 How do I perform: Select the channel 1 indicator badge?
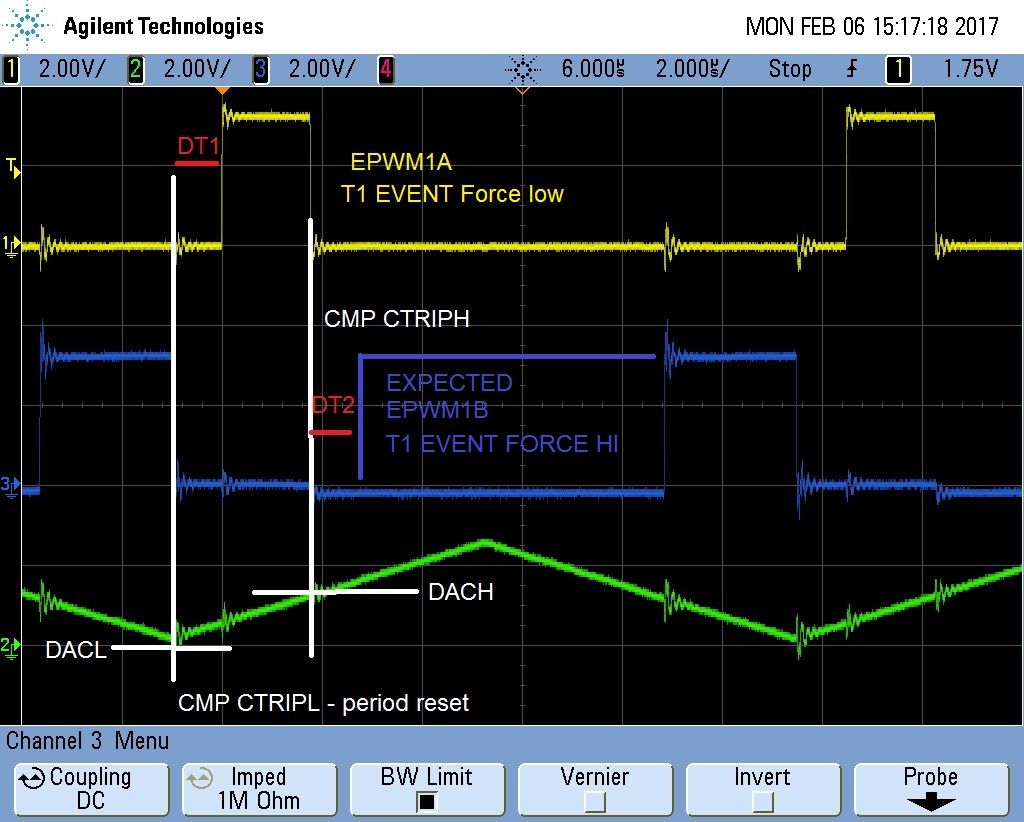point(11,69)
